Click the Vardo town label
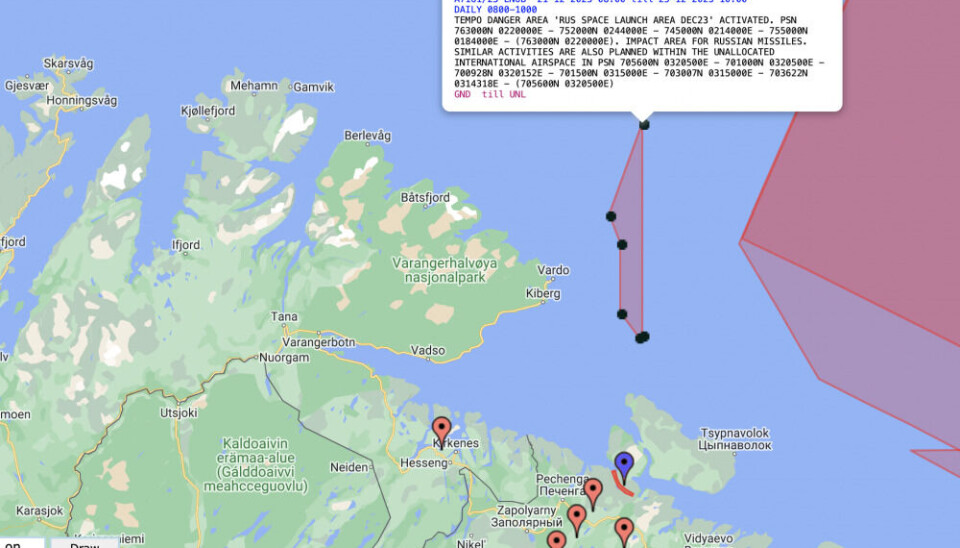Image resolution: width=960 pixels, height=548 pixels. [553, 270]
